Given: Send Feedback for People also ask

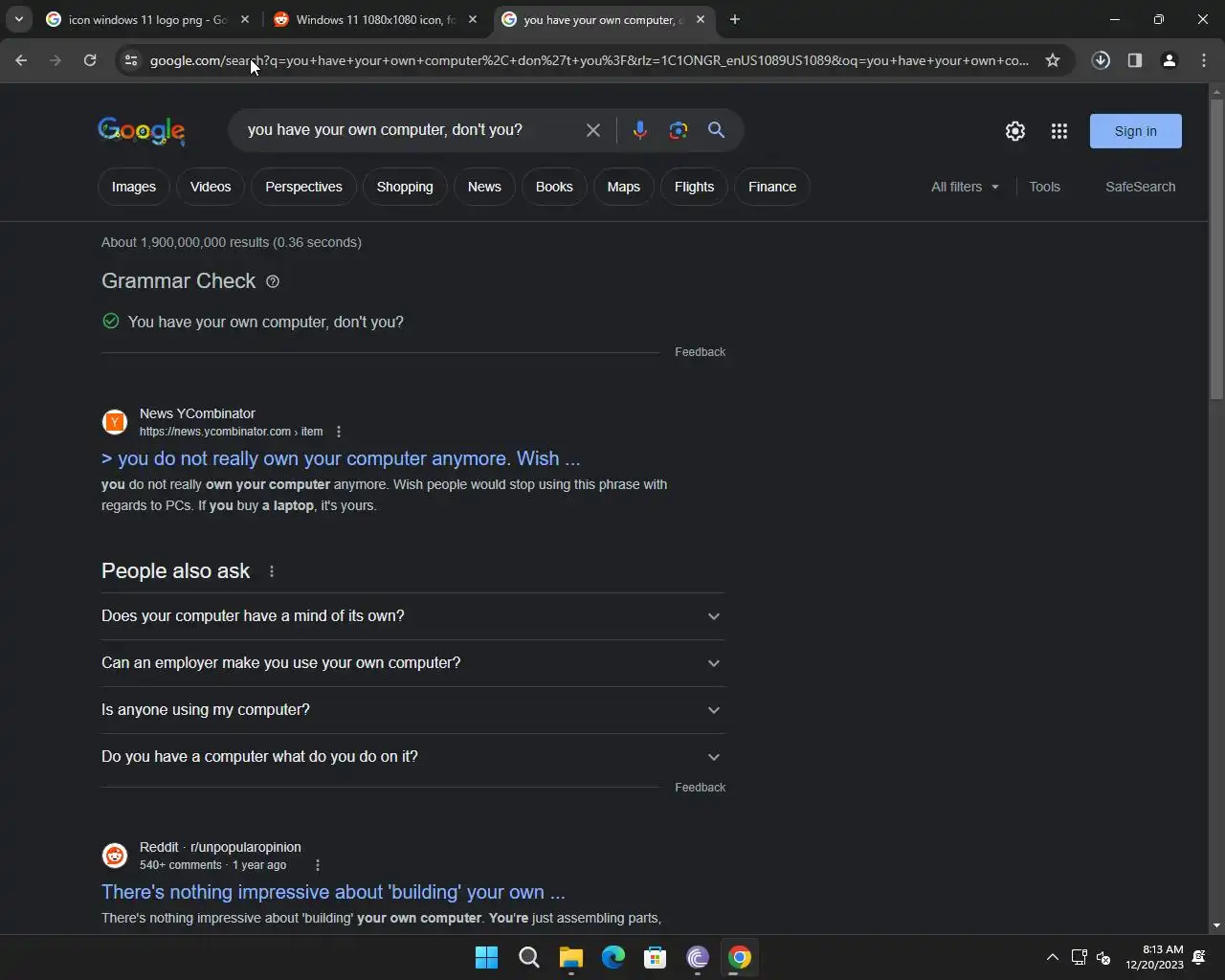Looking at the screenshot, I should point(701,788).
